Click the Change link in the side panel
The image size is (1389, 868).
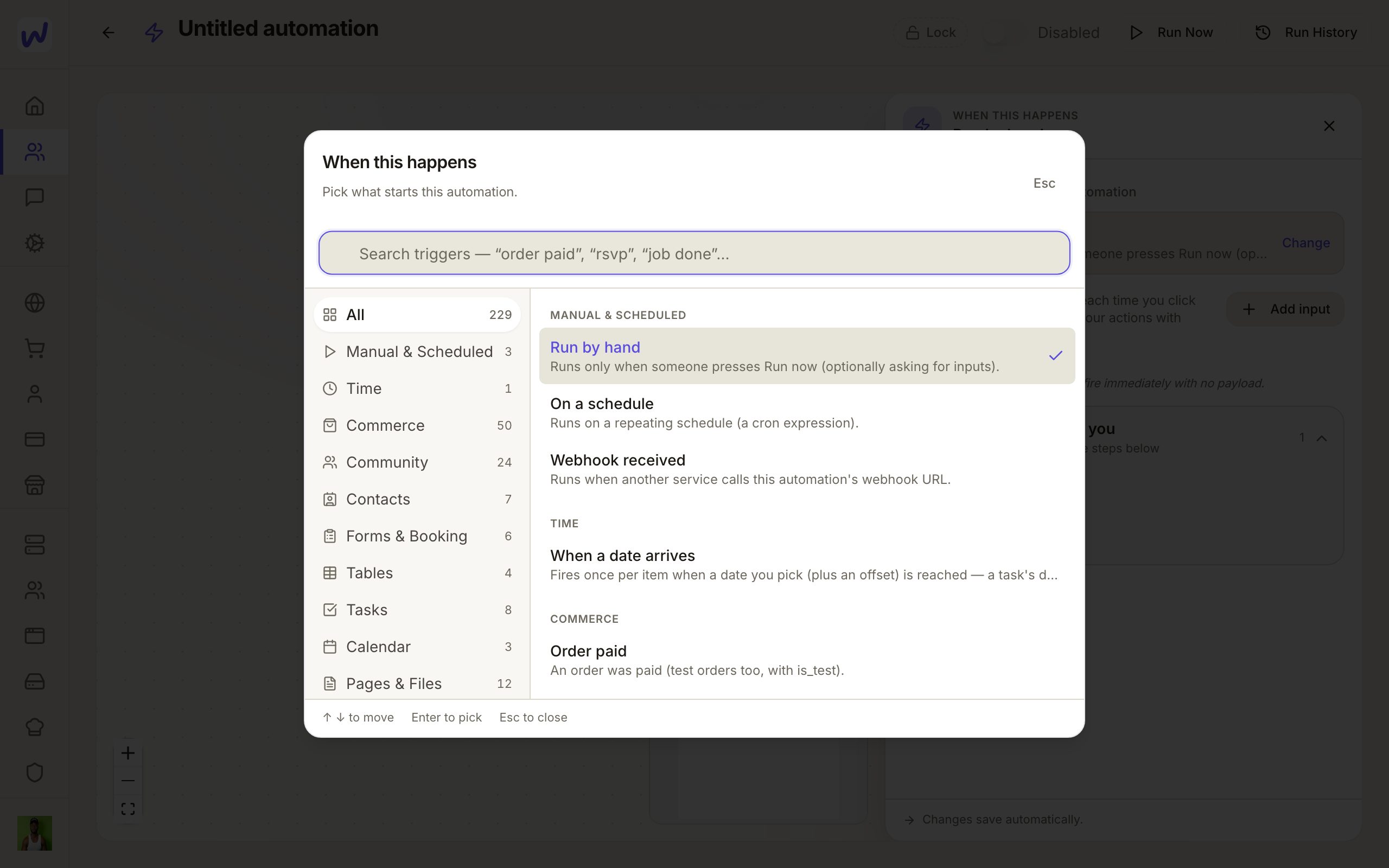1306,243
